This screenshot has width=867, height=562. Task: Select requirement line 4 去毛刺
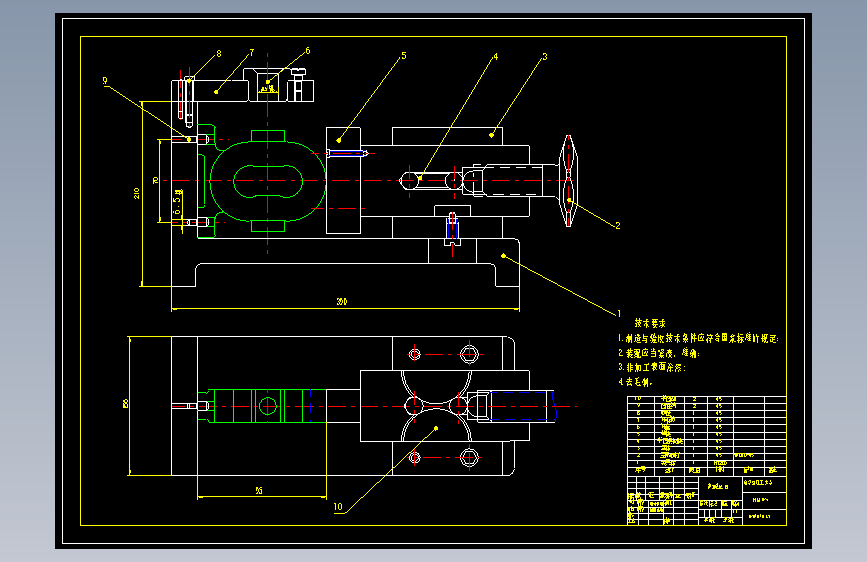pyautogui.click(x=635, y=382)
